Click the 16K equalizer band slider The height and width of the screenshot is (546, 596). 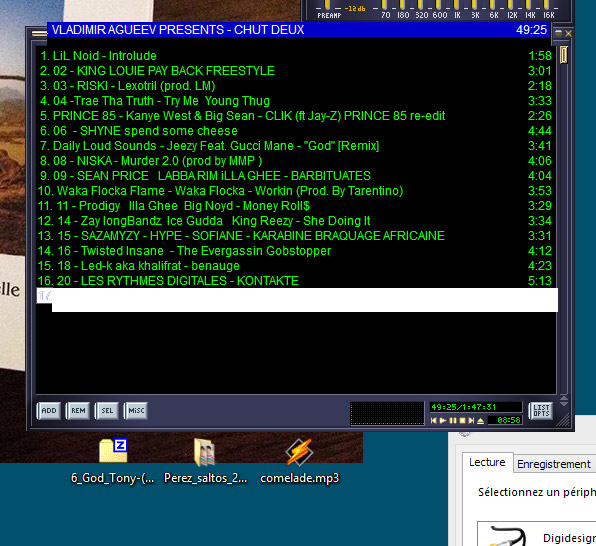tap(547, 5)
